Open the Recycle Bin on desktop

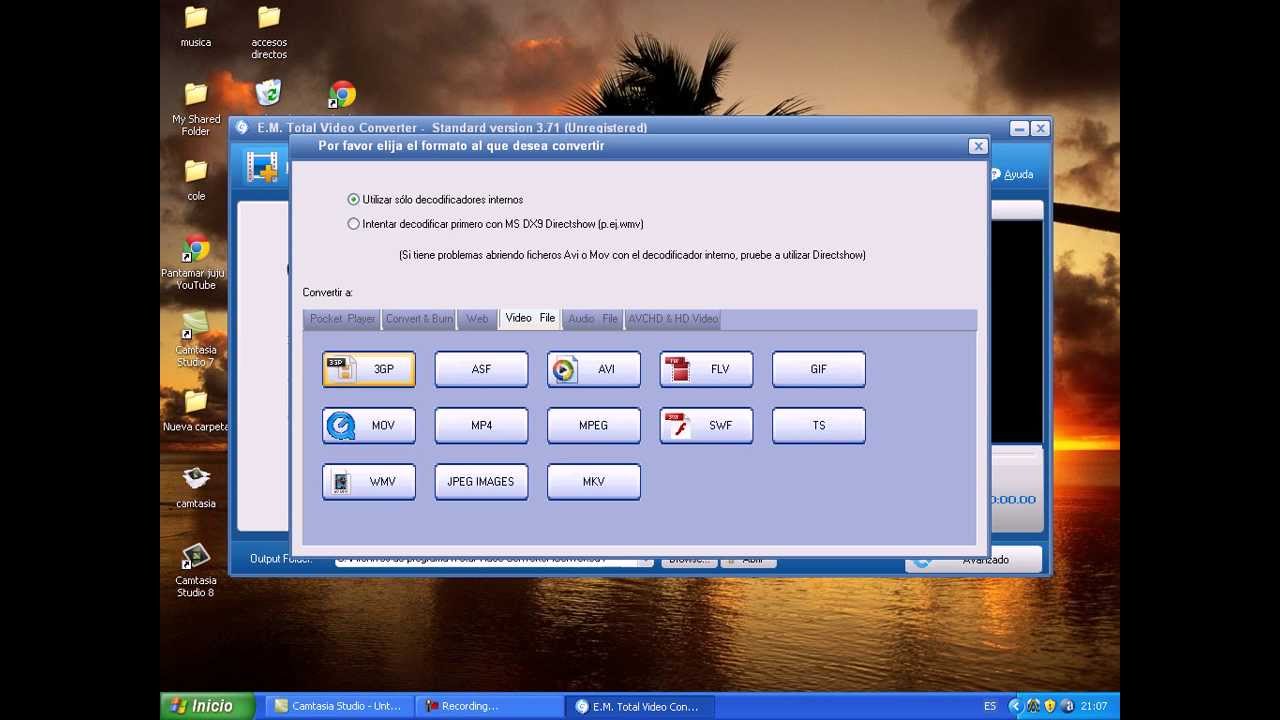[x=268, y=94]
